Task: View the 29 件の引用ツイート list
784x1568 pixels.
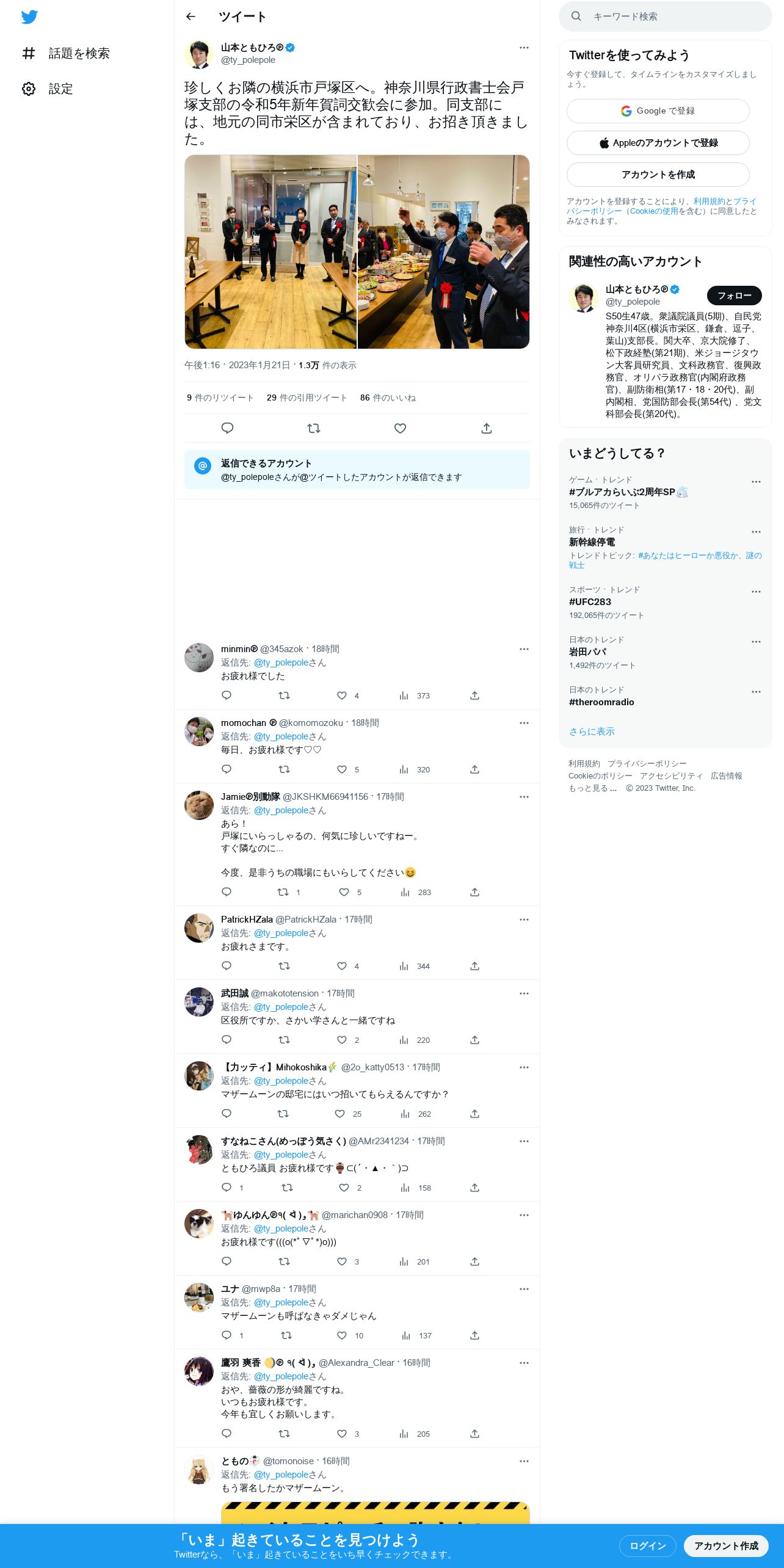Action: coord(307,397)
